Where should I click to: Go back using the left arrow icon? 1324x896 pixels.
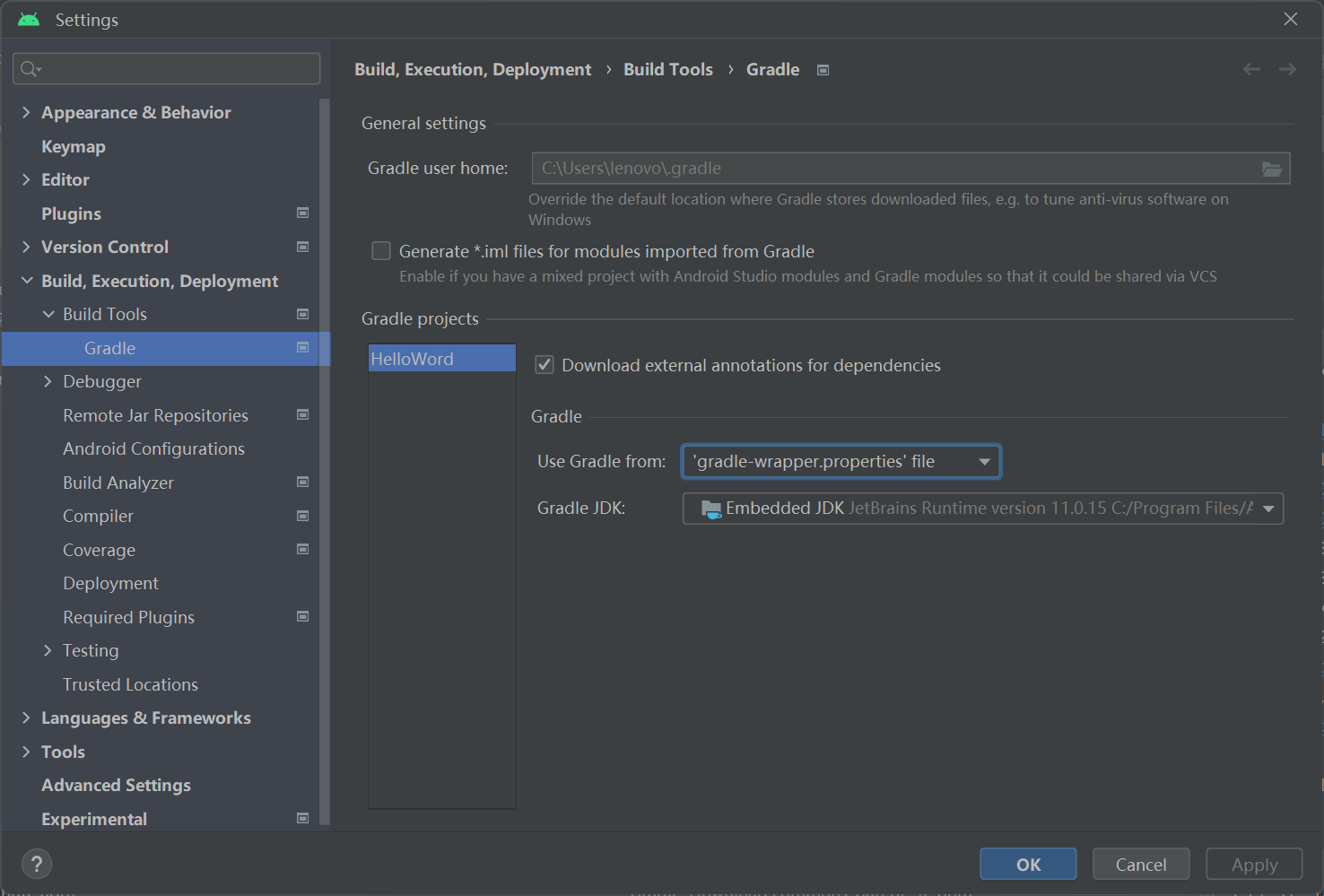[x=1251, y=69]
